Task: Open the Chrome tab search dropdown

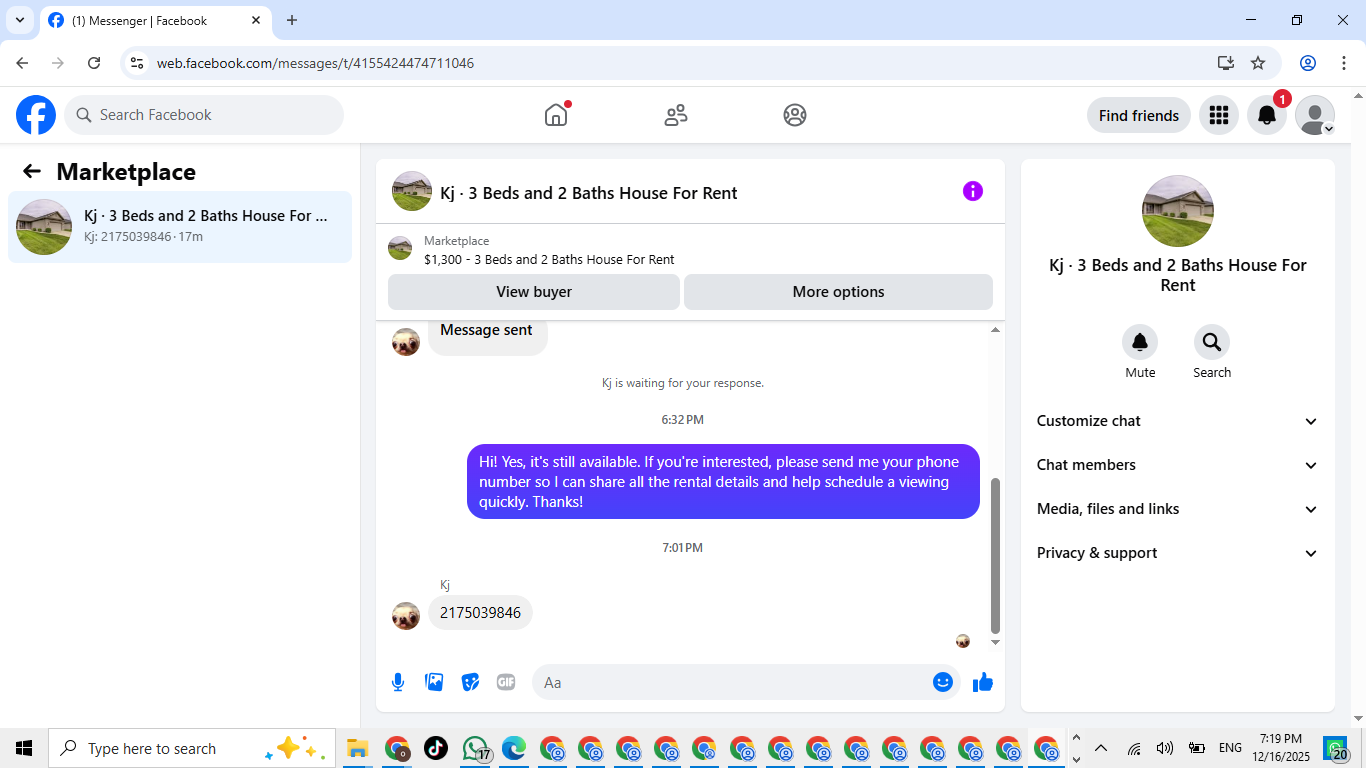Action: click(20, 20)
